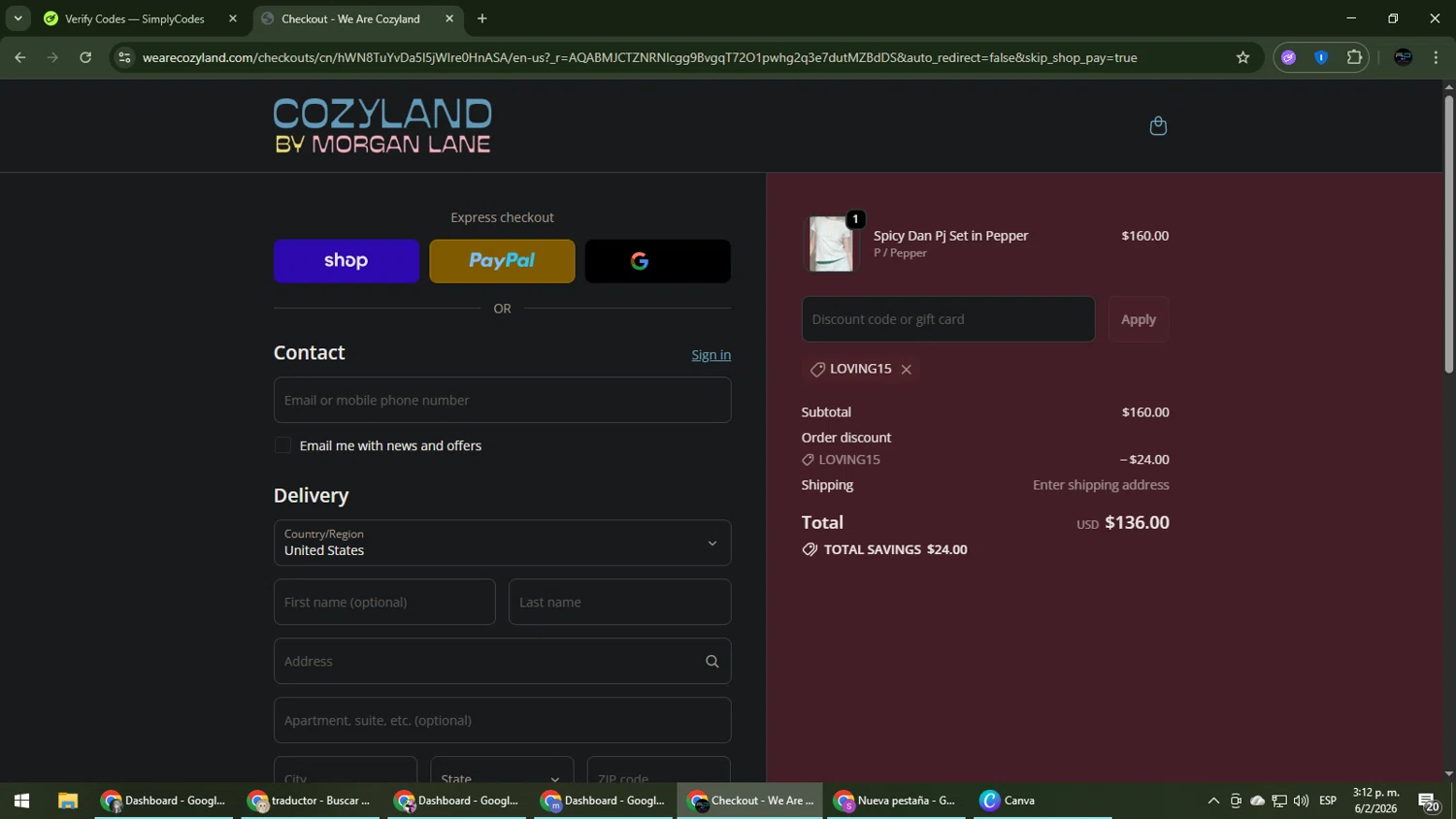Focus the Address input field
The image size is (1456, 819).
click(502, 661)
